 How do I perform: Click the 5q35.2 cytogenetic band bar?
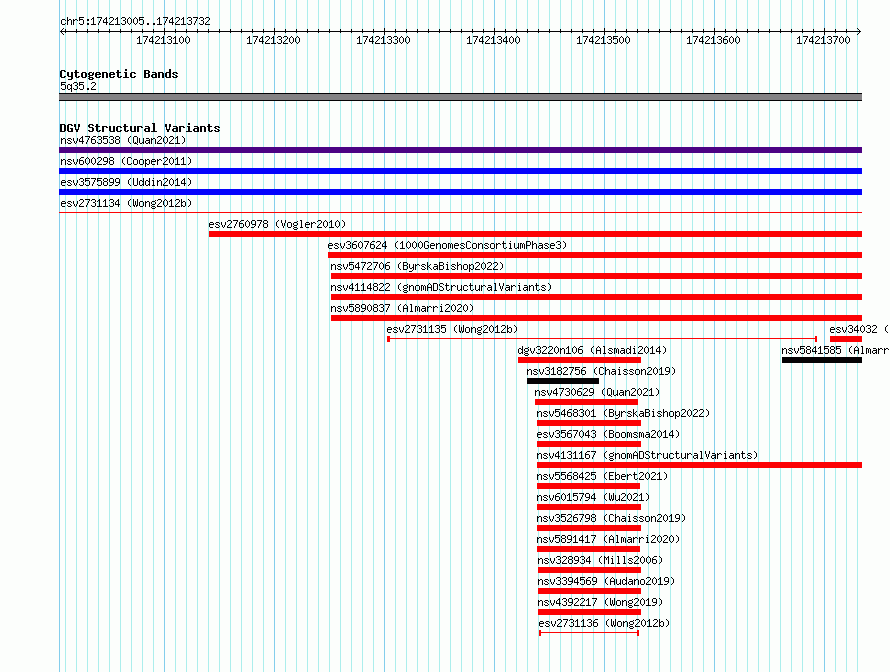click(x=460, y=97)
